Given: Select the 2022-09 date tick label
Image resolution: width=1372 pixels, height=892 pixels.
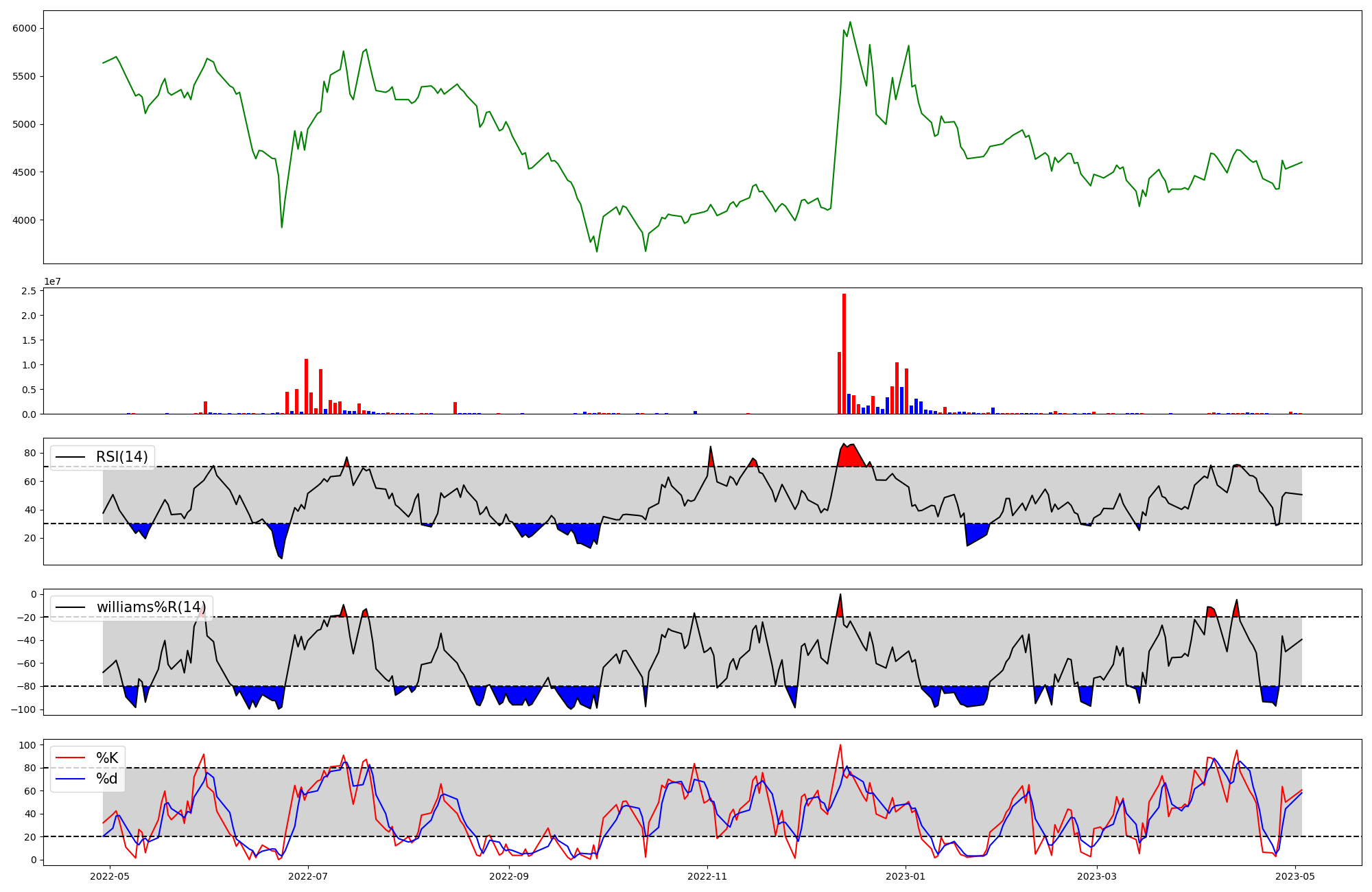Looking at the screenshot, I should tap(509, 876).
